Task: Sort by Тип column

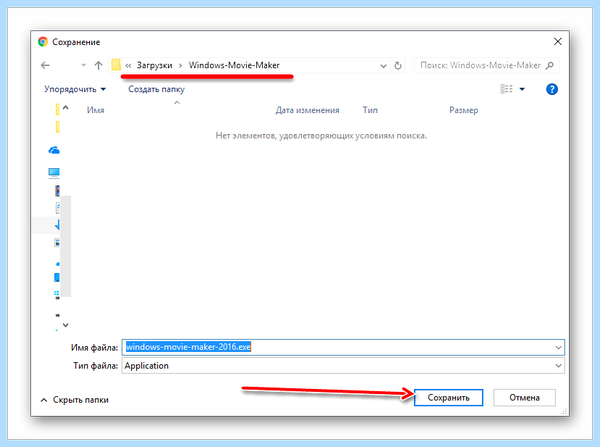Action: pos(370,110)
